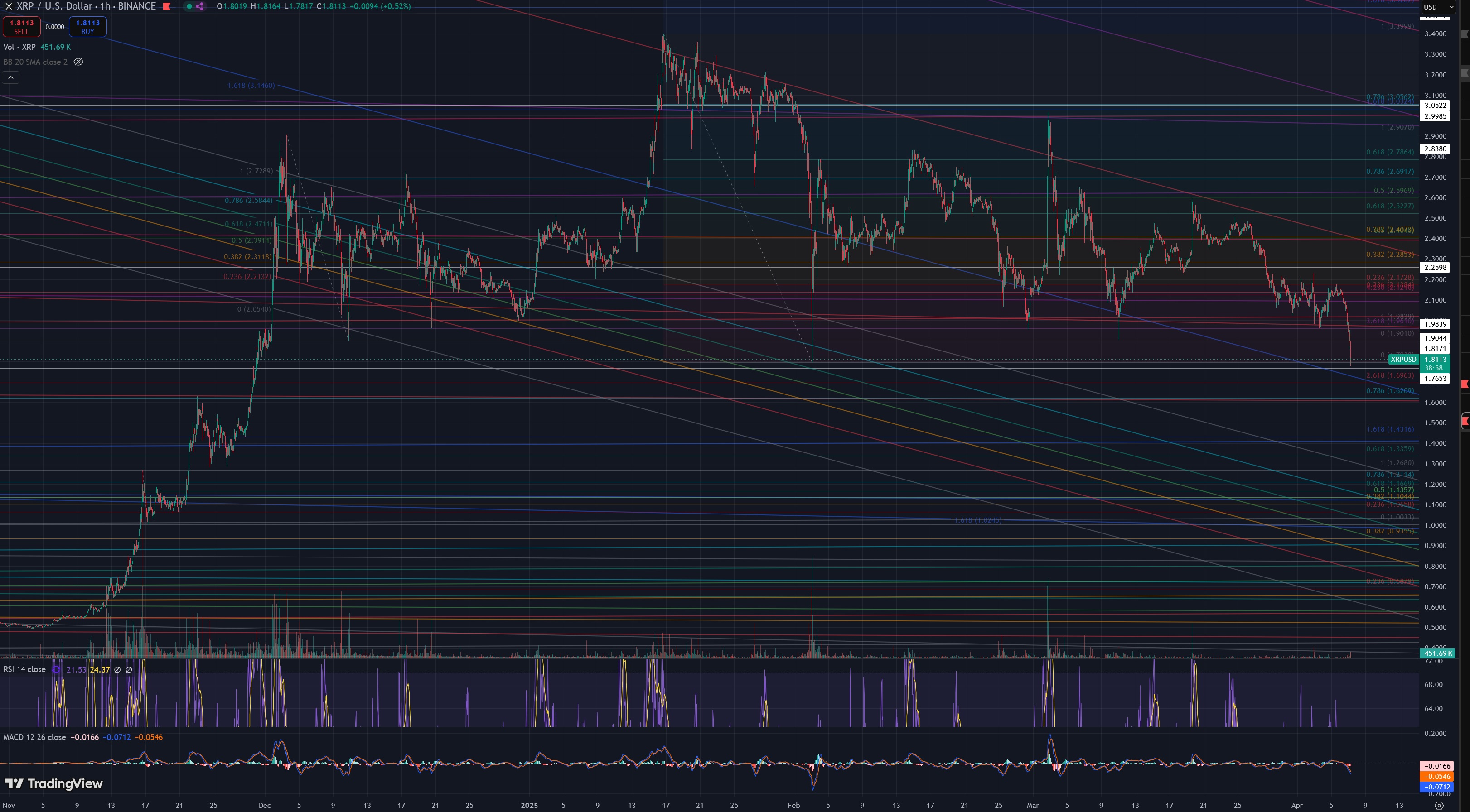The image size is (1470, 812).
Task: Click the red flag marker beside BINANCE
Action: [x=167, y=6]
